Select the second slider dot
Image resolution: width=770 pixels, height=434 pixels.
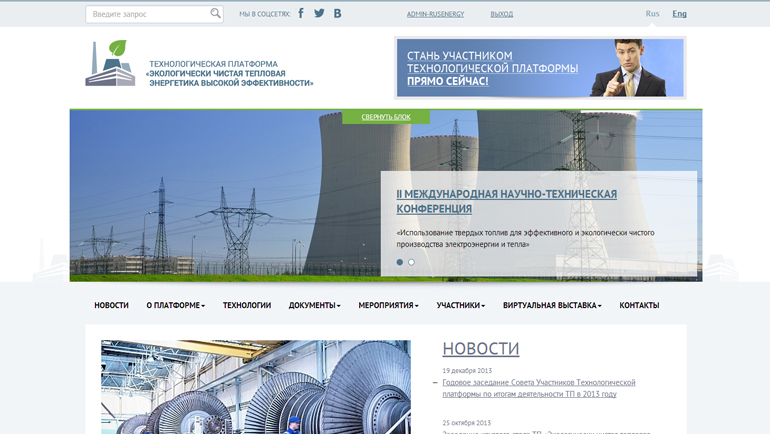pos(412,262)
